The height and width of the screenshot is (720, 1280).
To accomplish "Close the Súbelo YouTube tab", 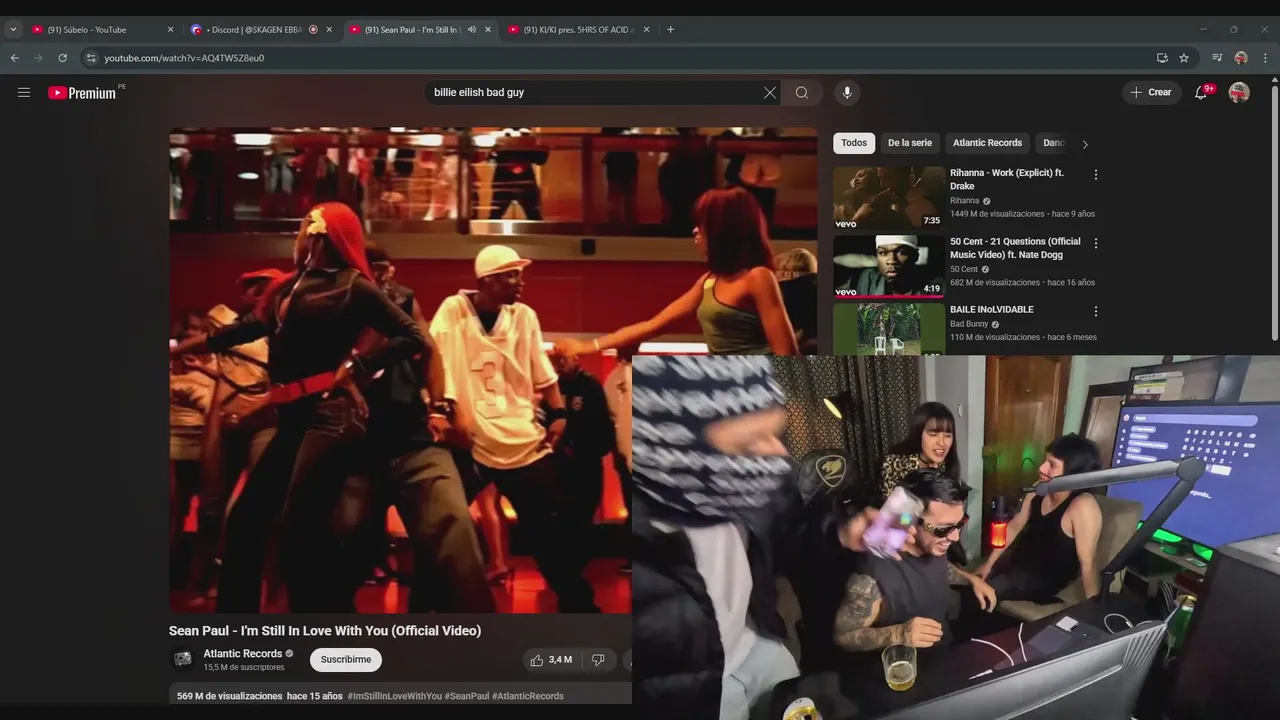I will point(170,30).
